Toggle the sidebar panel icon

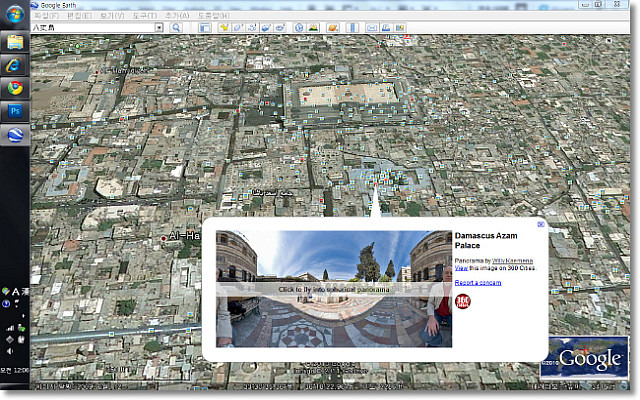tap(205, 27)
